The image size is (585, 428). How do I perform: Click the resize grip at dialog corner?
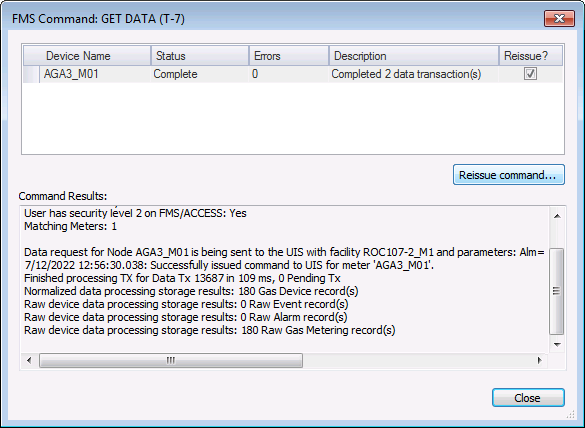[x=571, y=414]
